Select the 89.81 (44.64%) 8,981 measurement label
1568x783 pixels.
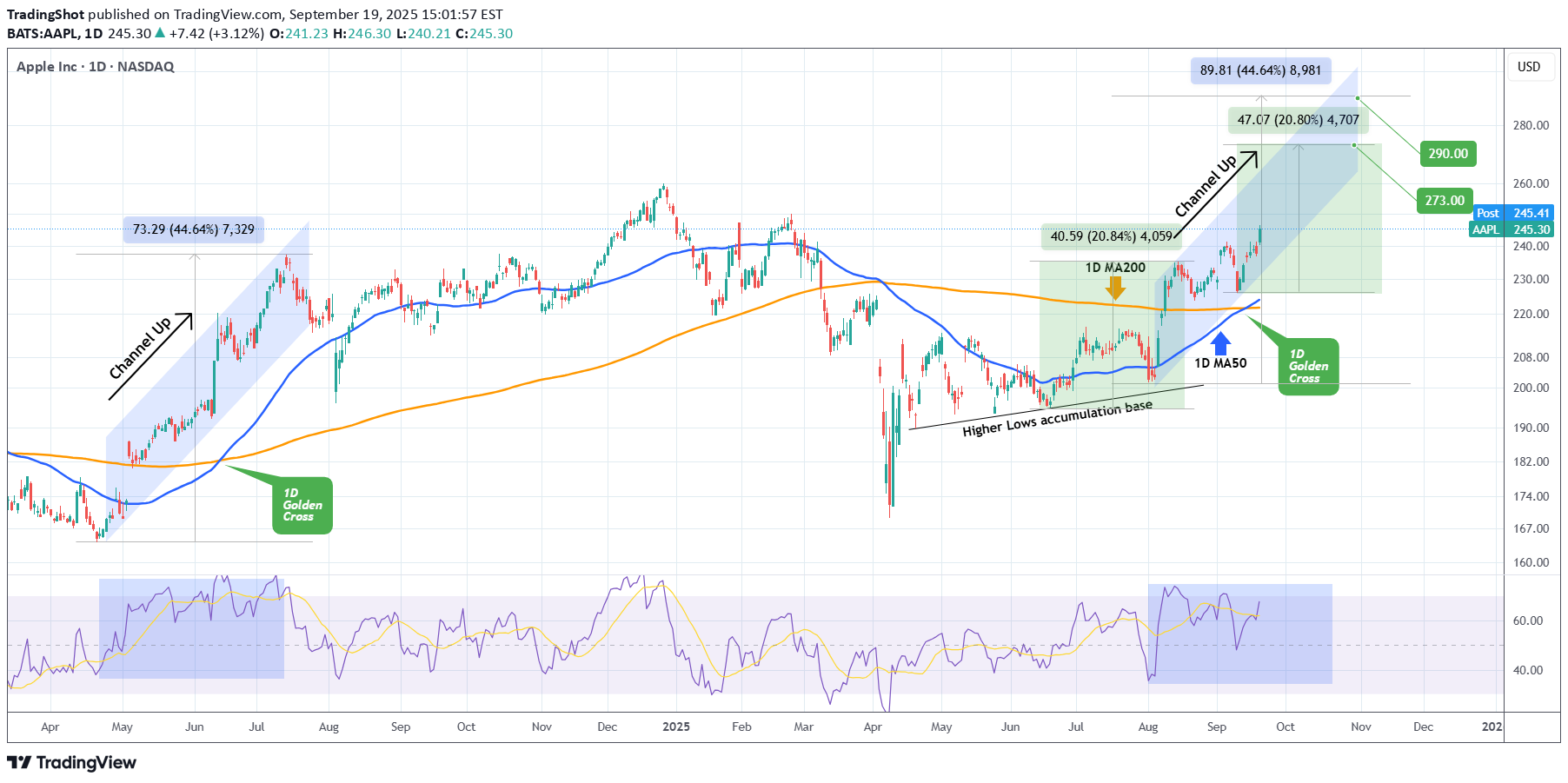pos(1260,70)
